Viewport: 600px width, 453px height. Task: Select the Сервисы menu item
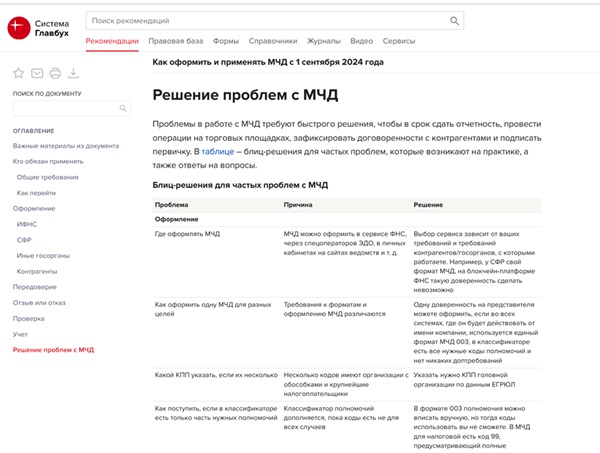coord(399,41)
